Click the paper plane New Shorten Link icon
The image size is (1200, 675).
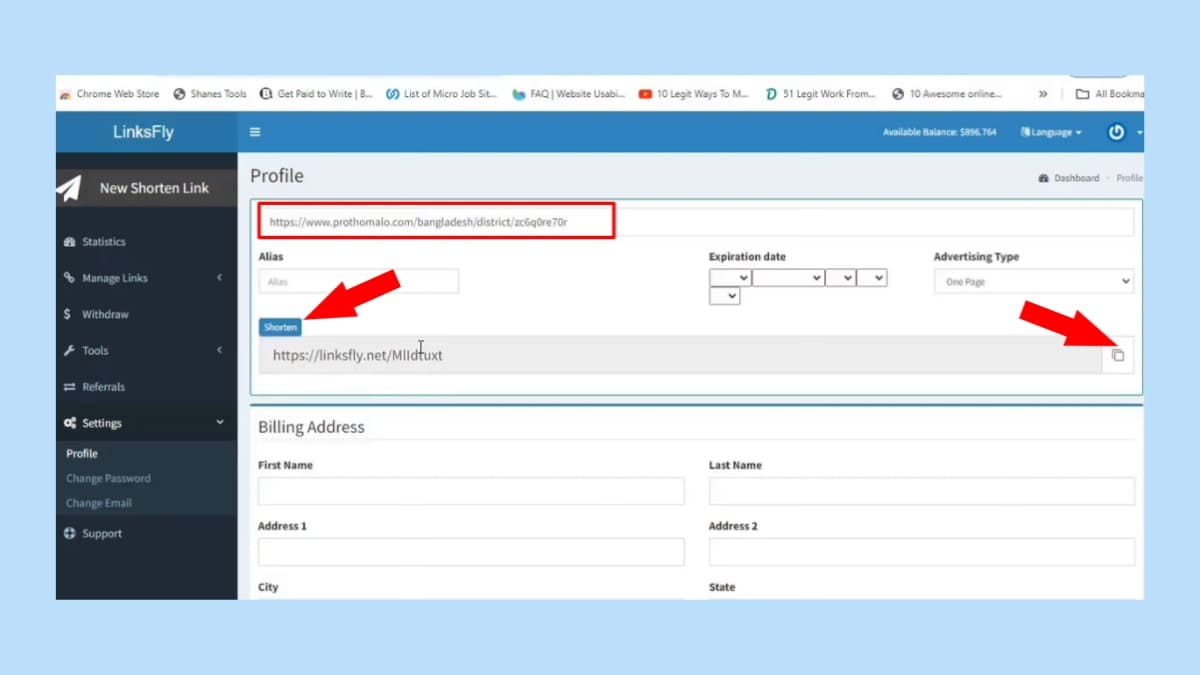click(69, 188)
